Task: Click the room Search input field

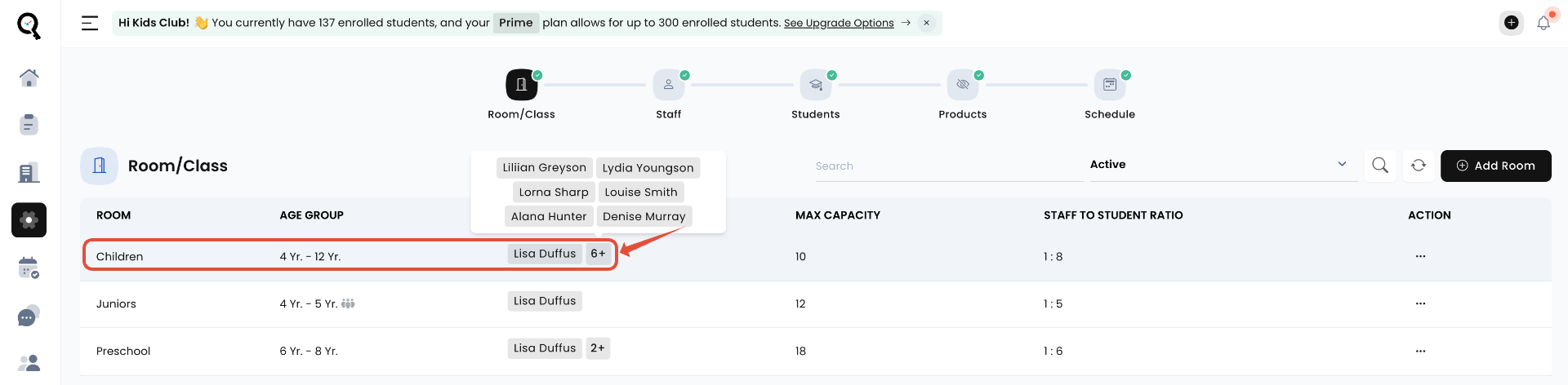Action: tap(947, 166)
